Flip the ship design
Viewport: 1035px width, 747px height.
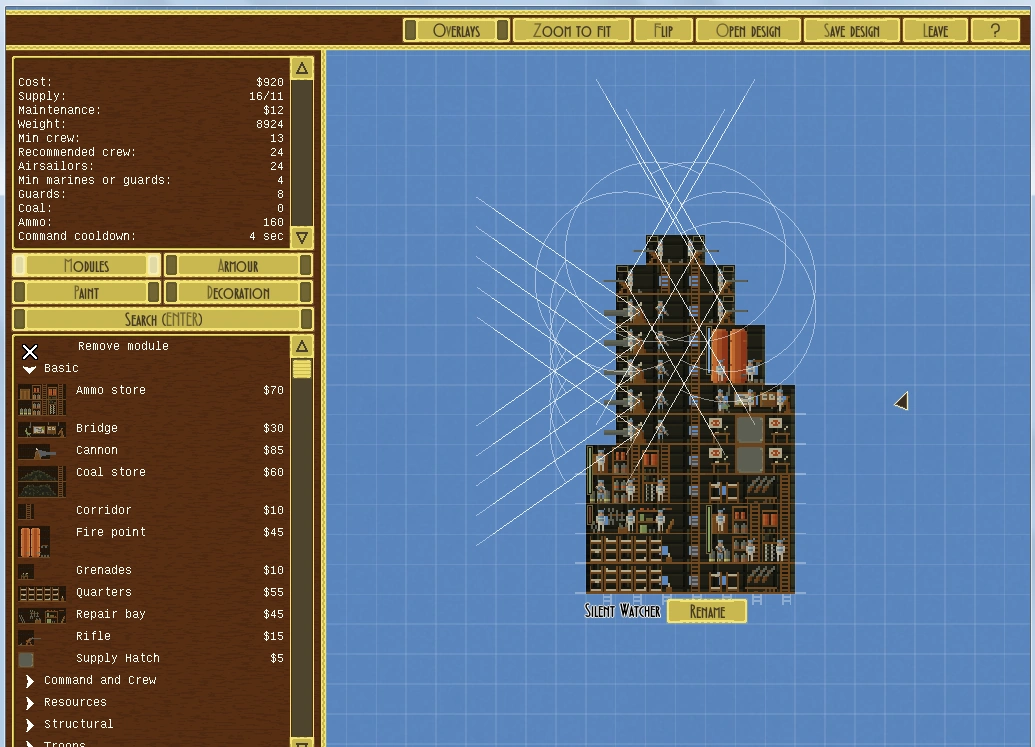[663, 30]
